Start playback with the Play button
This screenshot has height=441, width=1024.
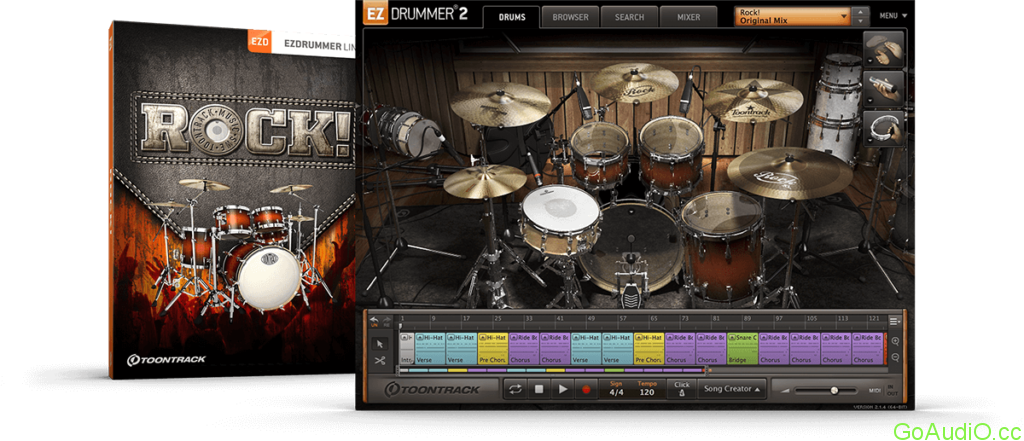pos(562,389)
